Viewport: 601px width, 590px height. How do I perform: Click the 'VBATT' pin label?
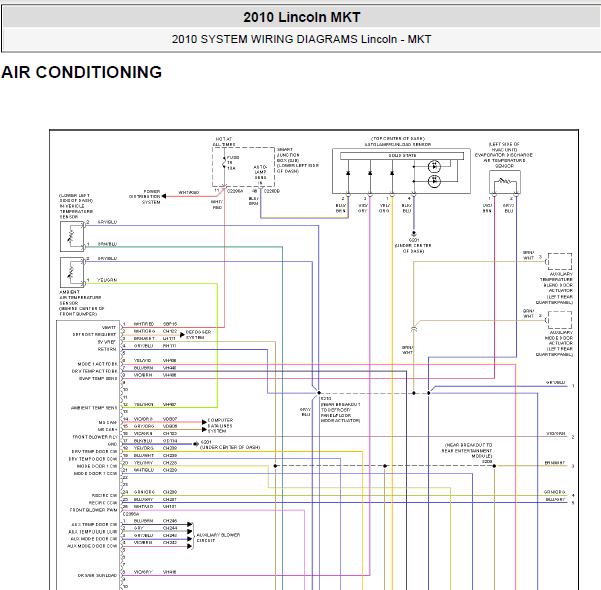pyautogui.click(x=109, y=327)
